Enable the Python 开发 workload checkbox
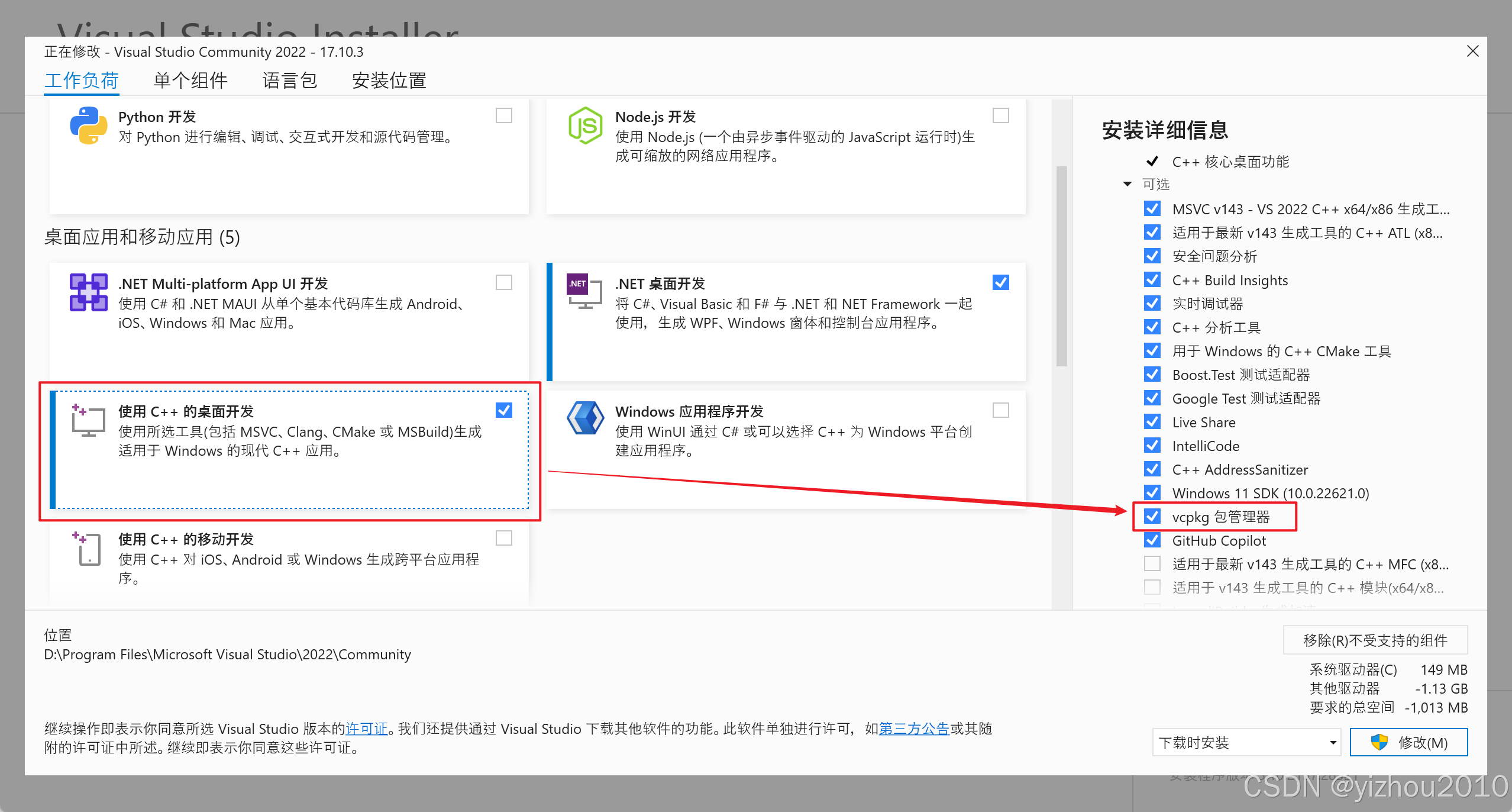Image resolution: width=1512 pixels, height=812 pixels. point(504,115)
